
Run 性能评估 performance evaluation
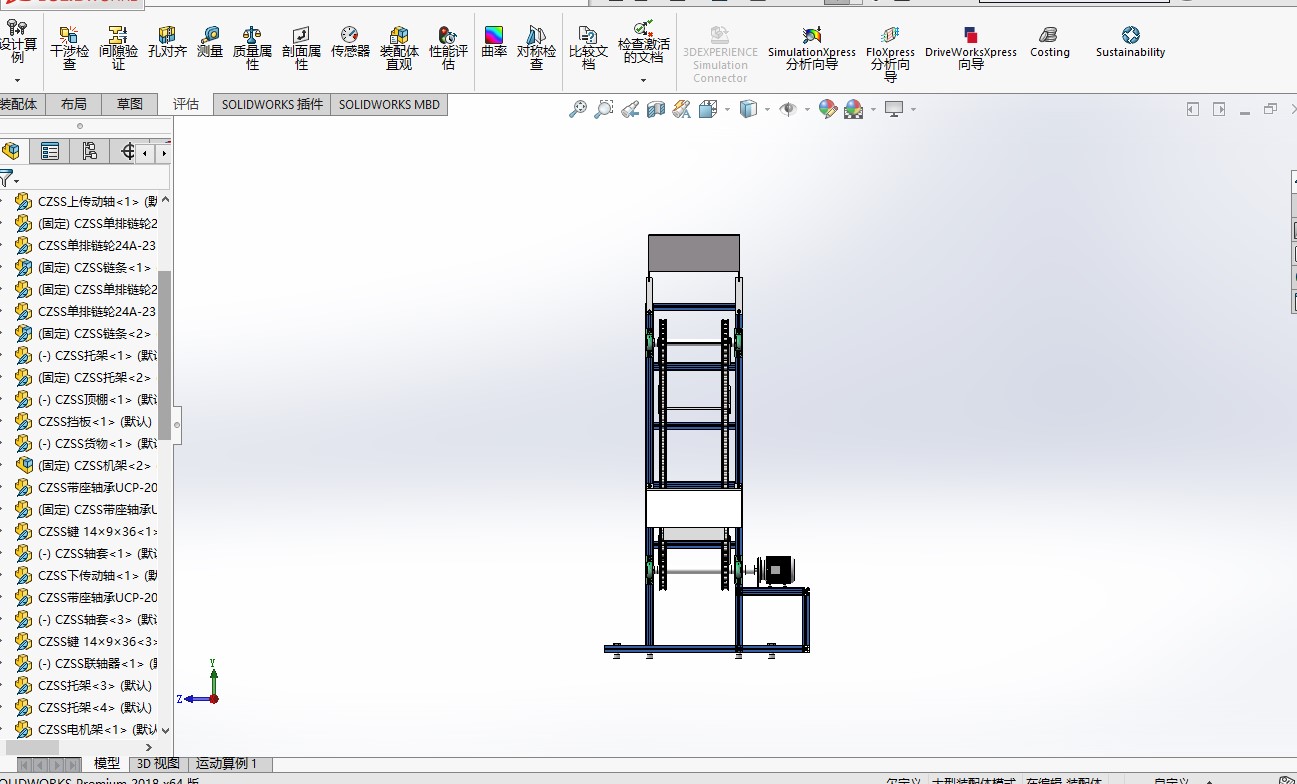coord(448,48)
